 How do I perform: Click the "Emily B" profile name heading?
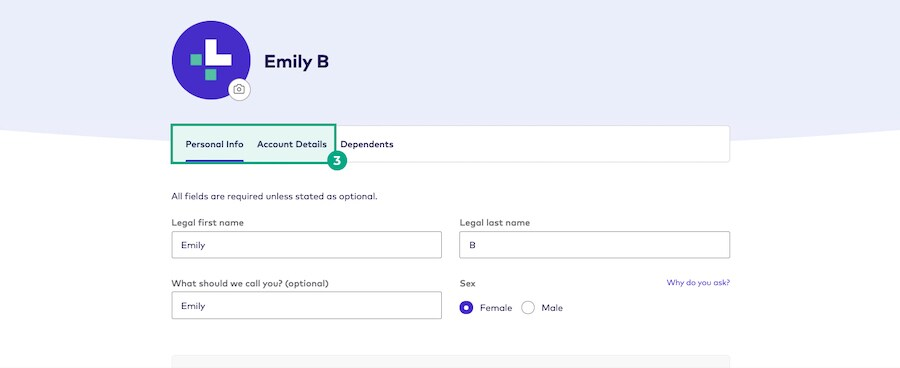tap(296, 61)
